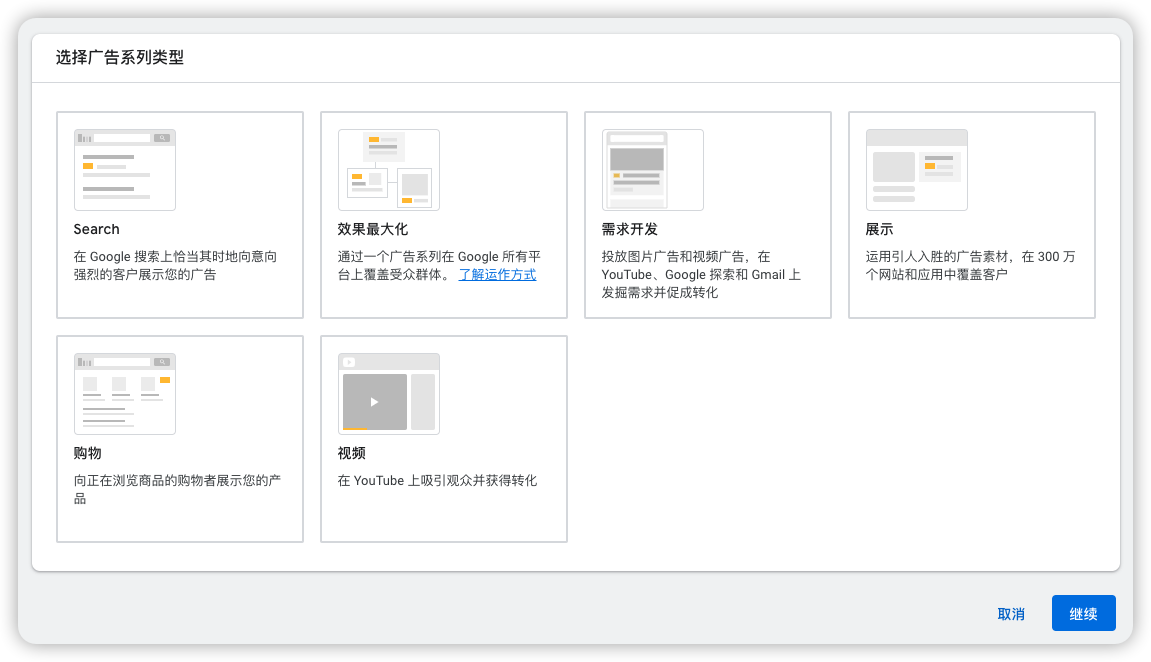This screenshot has width=1151, height=662.
Task: Click the 需求开发 campaign illustration icon
Action: pyautogui.click(x=652, y=170)
